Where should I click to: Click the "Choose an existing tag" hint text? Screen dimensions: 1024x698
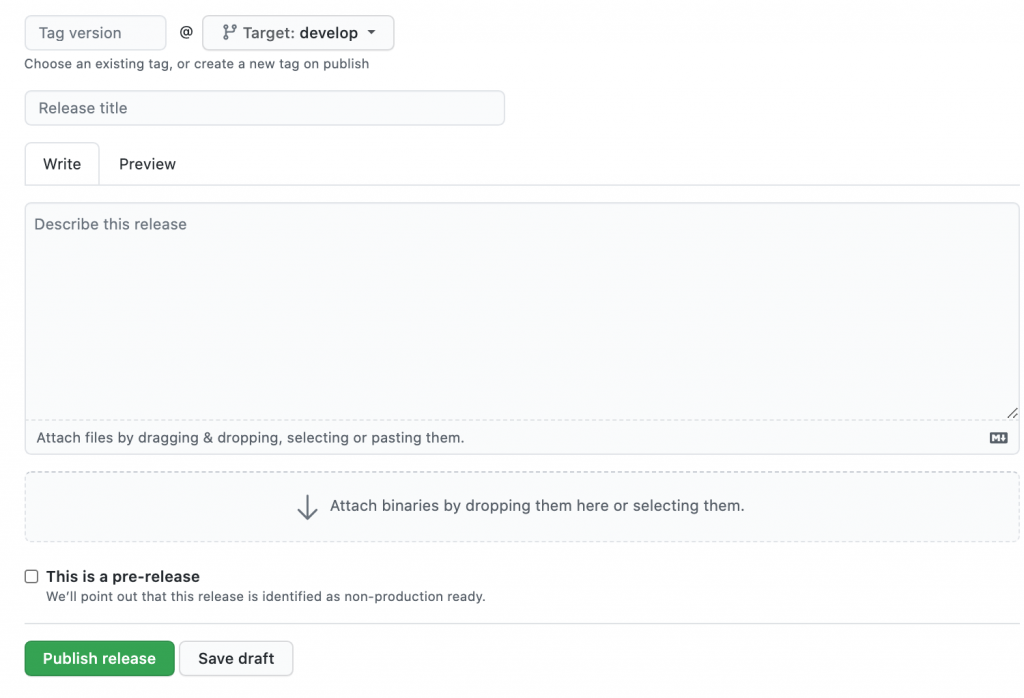tap(197, 64)
